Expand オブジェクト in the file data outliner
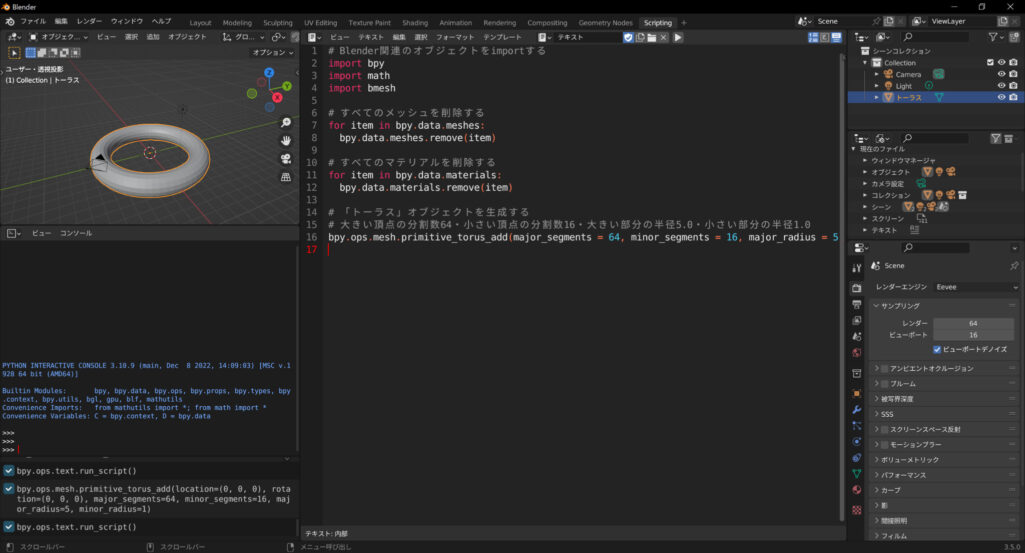Image resolution: width=1025 pixels, height=553 pixels. click(x=865, y=172)
